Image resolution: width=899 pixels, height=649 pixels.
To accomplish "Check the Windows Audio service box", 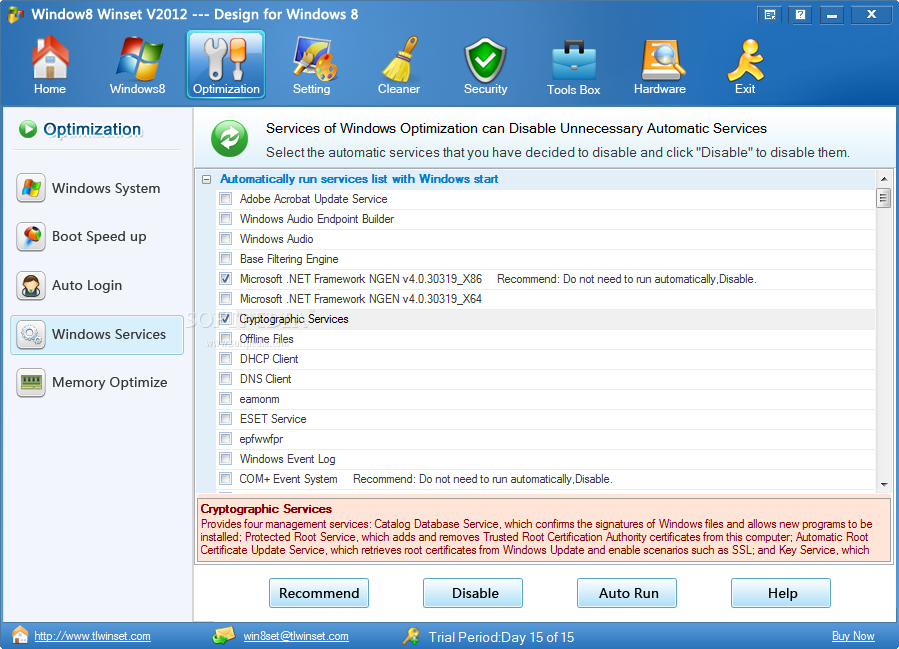I will (x=226, y=239).
